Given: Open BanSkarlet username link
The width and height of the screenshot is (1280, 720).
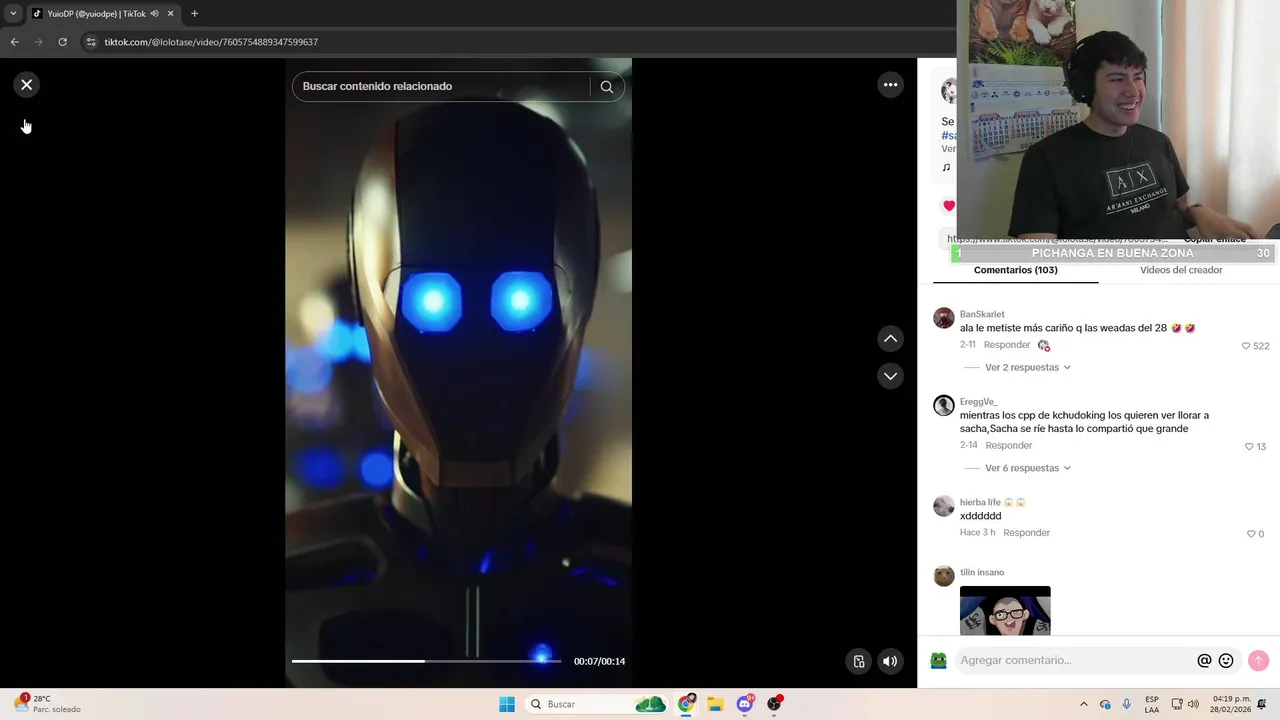Looking at the screenshot, I should pyautogui.click(x=982, y=314).
